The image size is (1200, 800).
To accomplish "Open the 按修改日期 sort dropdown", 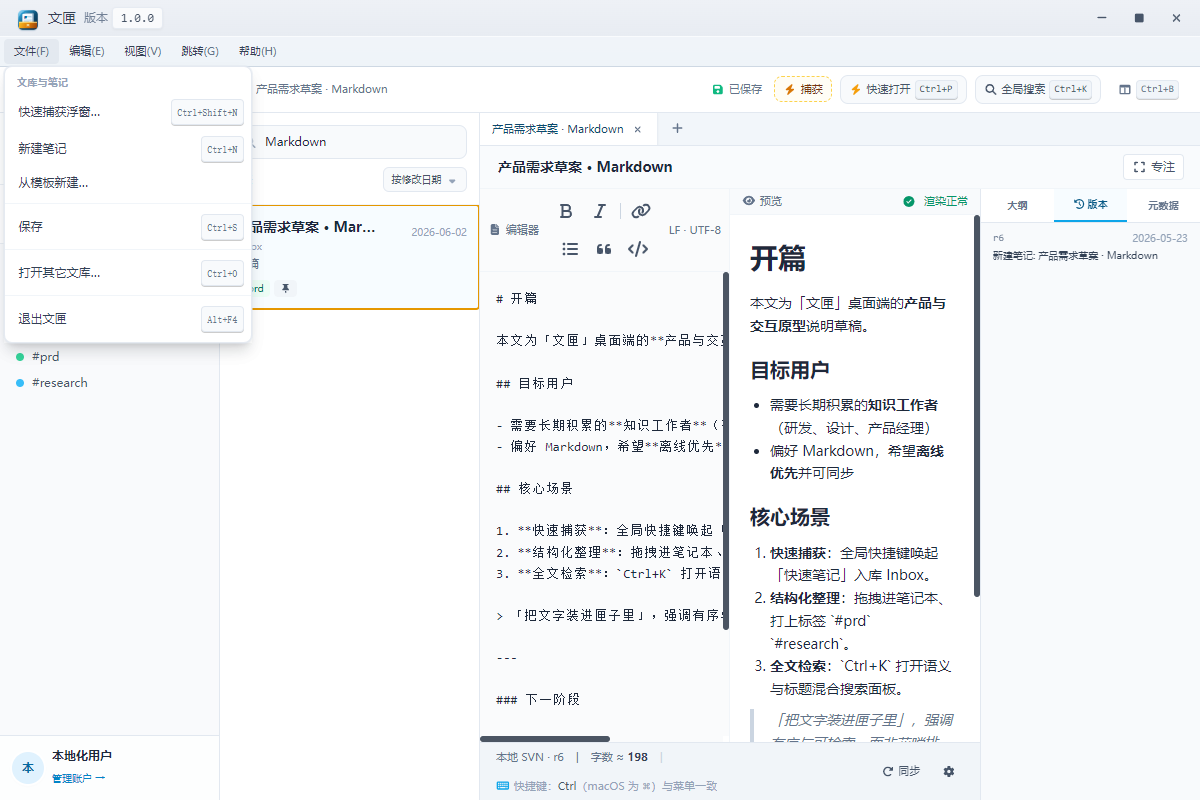I will pyautogui.click(x=425, y=180).
